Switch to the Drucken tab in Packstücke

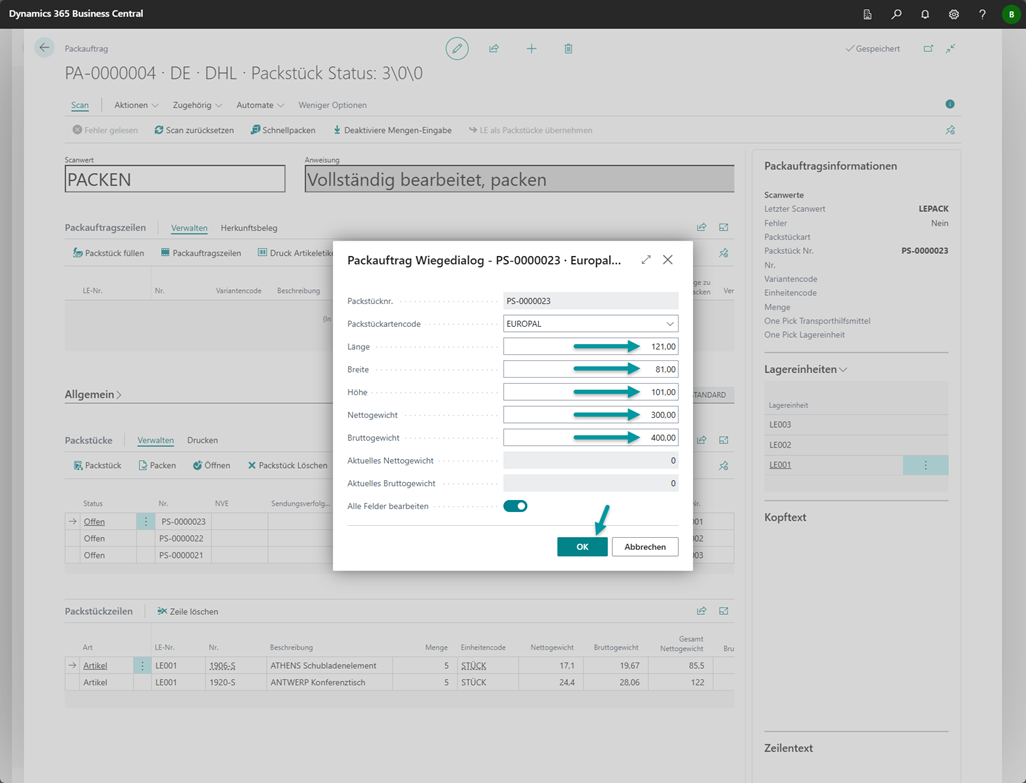[202, 440]
